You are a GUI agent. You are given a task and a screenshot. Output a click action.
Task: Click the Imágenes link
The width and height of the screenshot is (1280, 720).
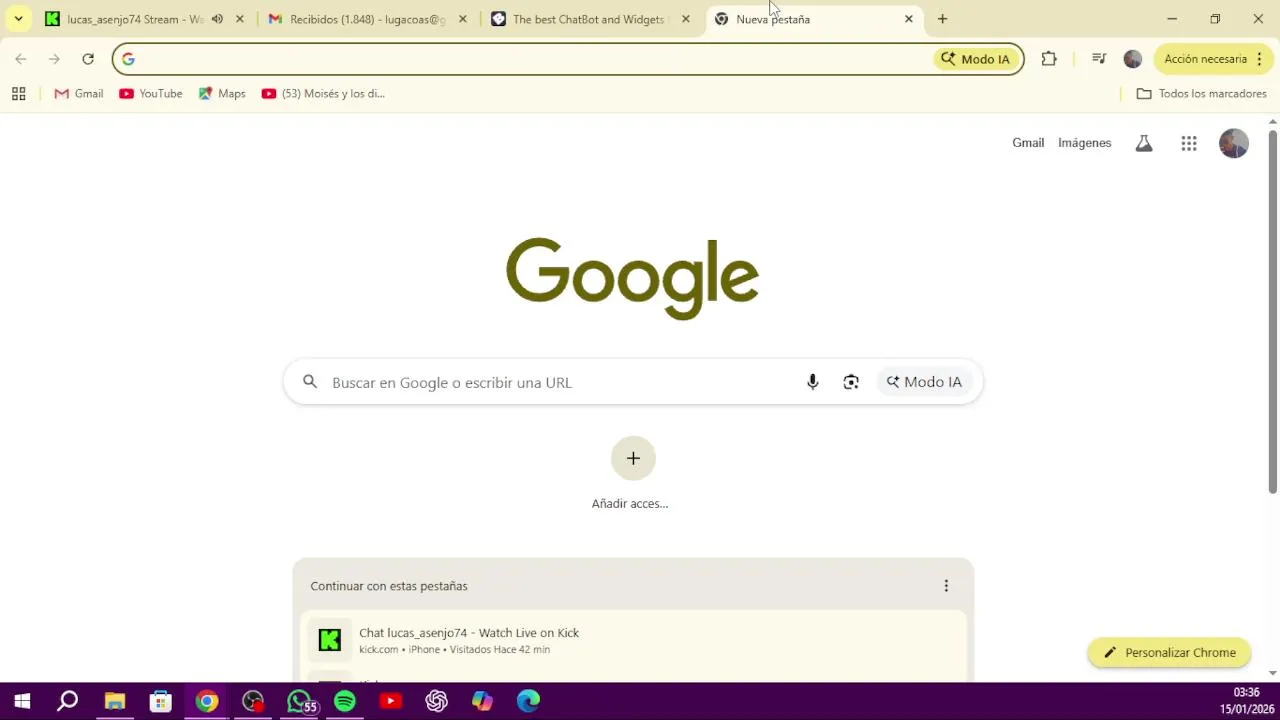click(1085, 143)
